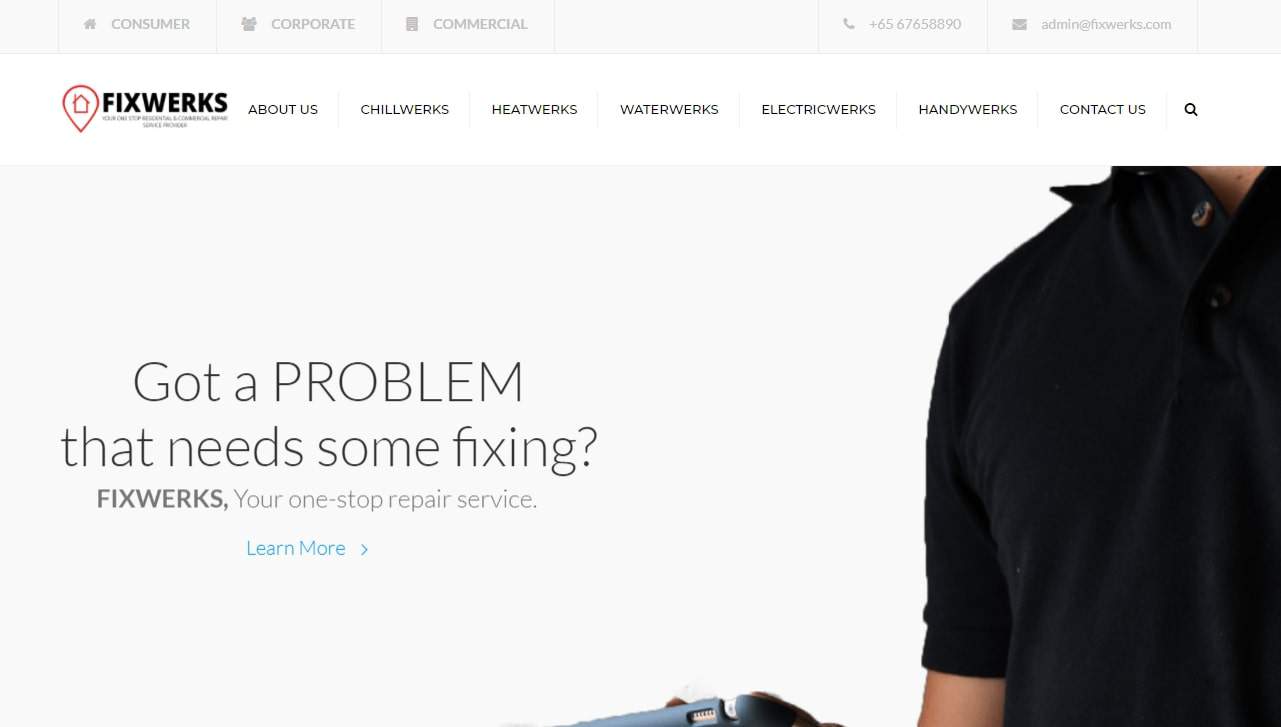The height and width of the screenshot is (727, 1281).
Task: Go to the Heatwerks page
Action: coord(534,110)
